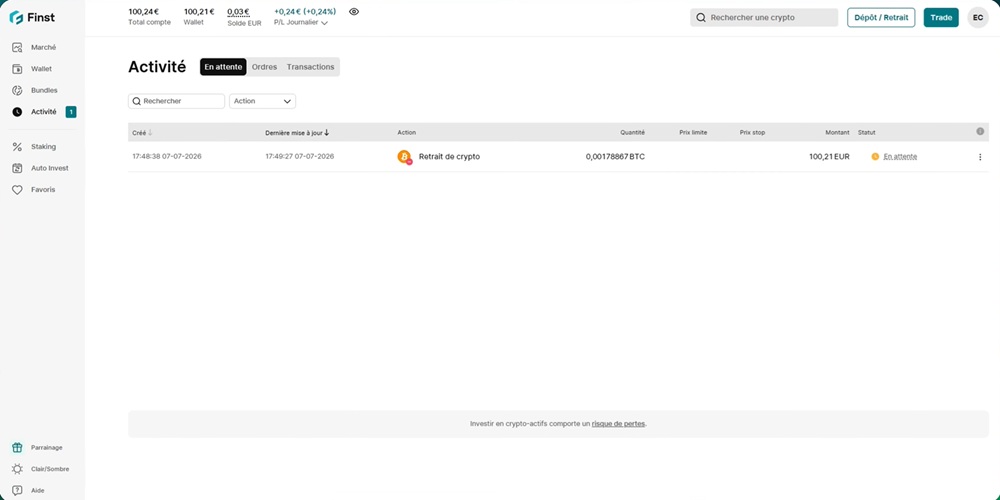This screenshot has height=500, width=1000.
Task: Open the Staking percent icon
Action: coord(17,147)
